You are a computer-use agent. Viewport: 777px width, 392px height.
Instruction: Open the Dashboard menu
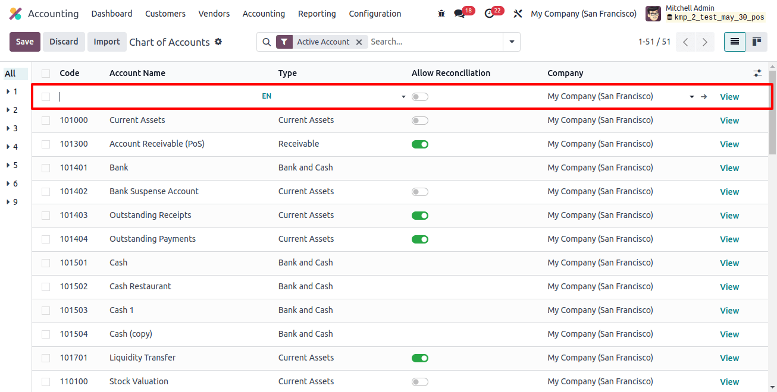[x=111, y=14]
